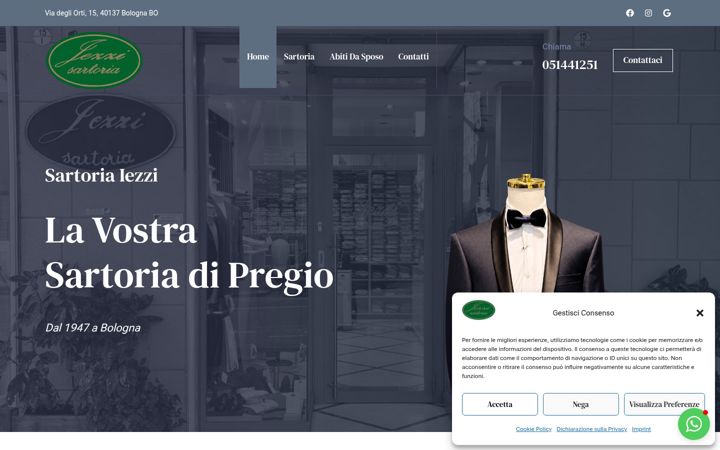Open the Instagram profile icon
The width and height of the screenshot is (720, 450).
tap(648, 13)
